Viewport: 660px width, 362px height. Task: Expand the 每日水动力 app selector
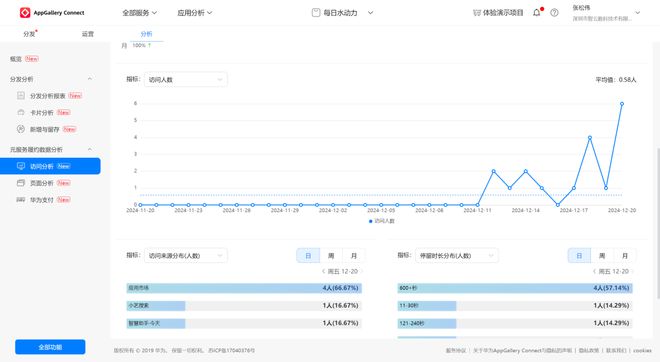370,13
